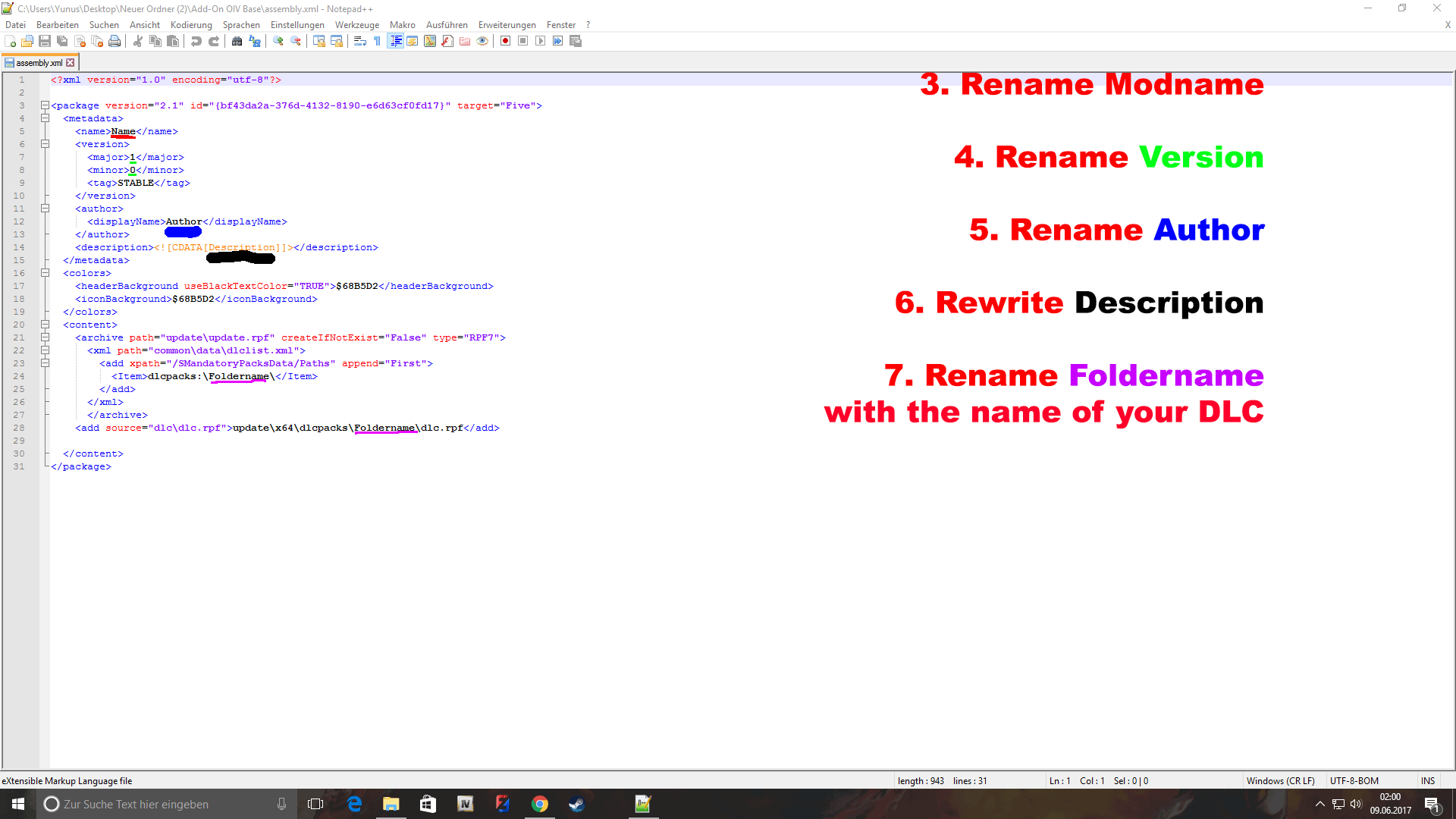
Task: Open the Einstellungen menu
Action: pos(297,25)
